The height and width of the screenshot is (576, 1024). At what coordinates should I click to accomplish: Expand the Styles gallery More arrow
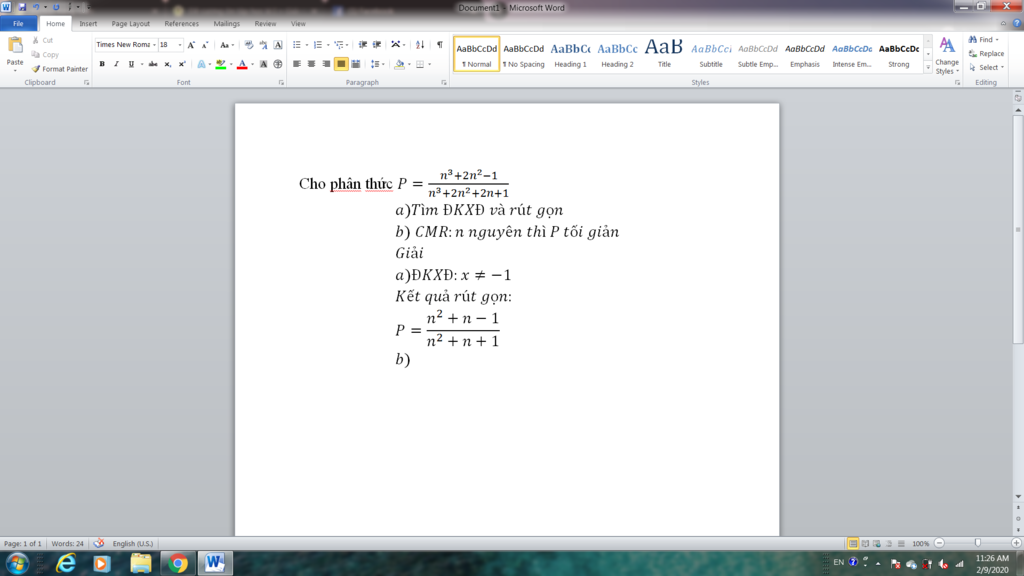[x=927, y=67]
